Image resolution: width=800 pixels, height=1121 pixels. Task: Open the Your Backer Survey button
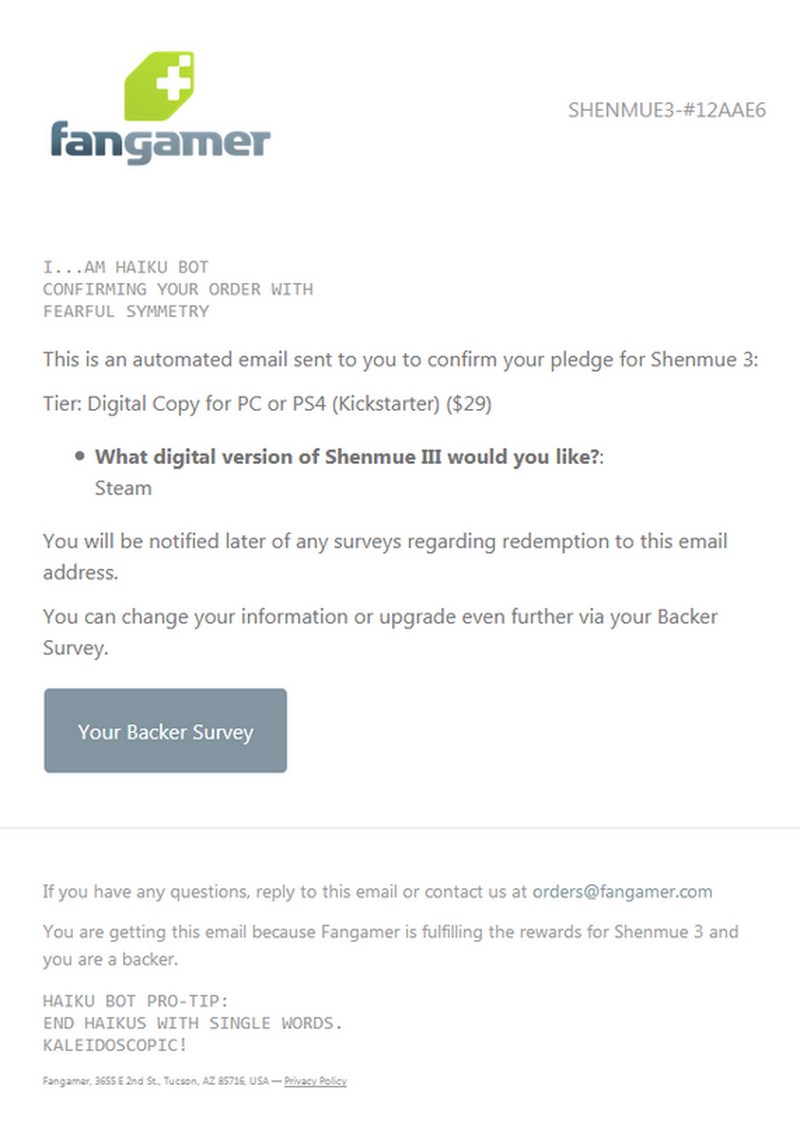coord(165,731)
